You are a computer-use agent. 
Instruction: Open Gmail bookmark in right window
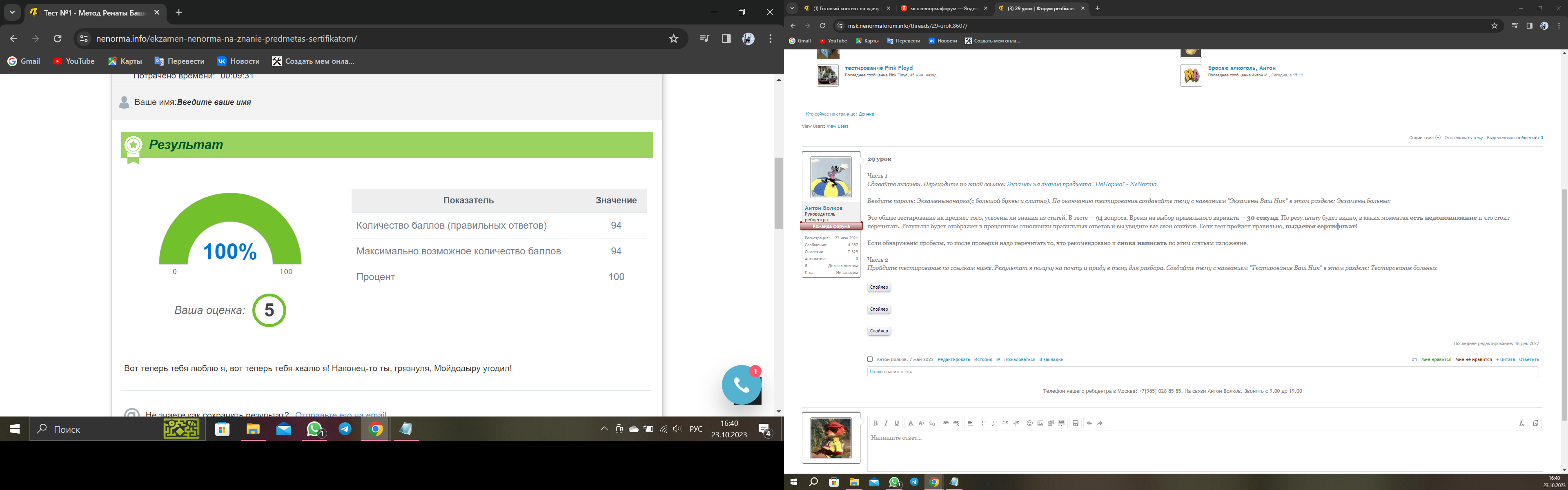[x=800, y=41]
